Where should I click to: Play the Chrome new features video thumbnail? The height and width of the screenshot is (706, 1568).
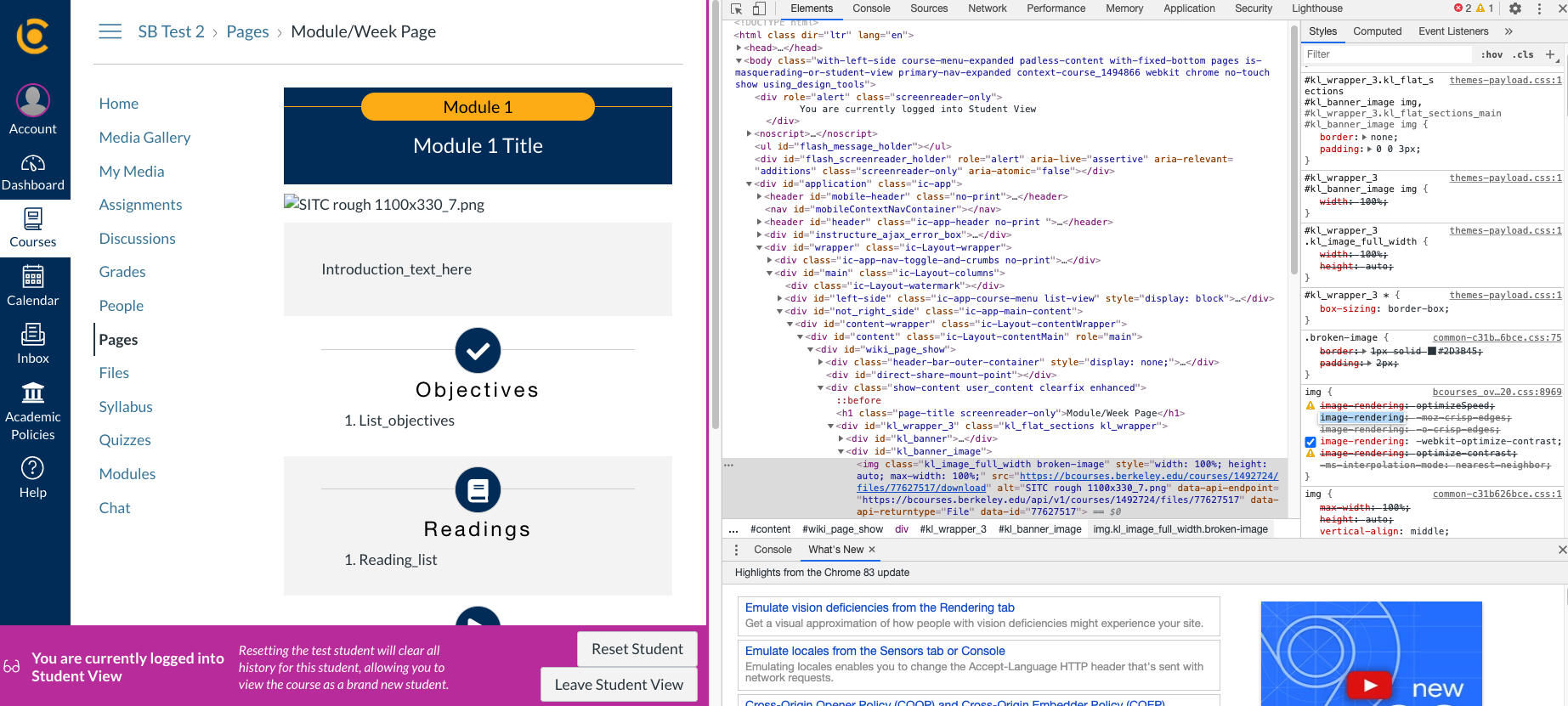pyautogui.click(x=1370, y=685)
